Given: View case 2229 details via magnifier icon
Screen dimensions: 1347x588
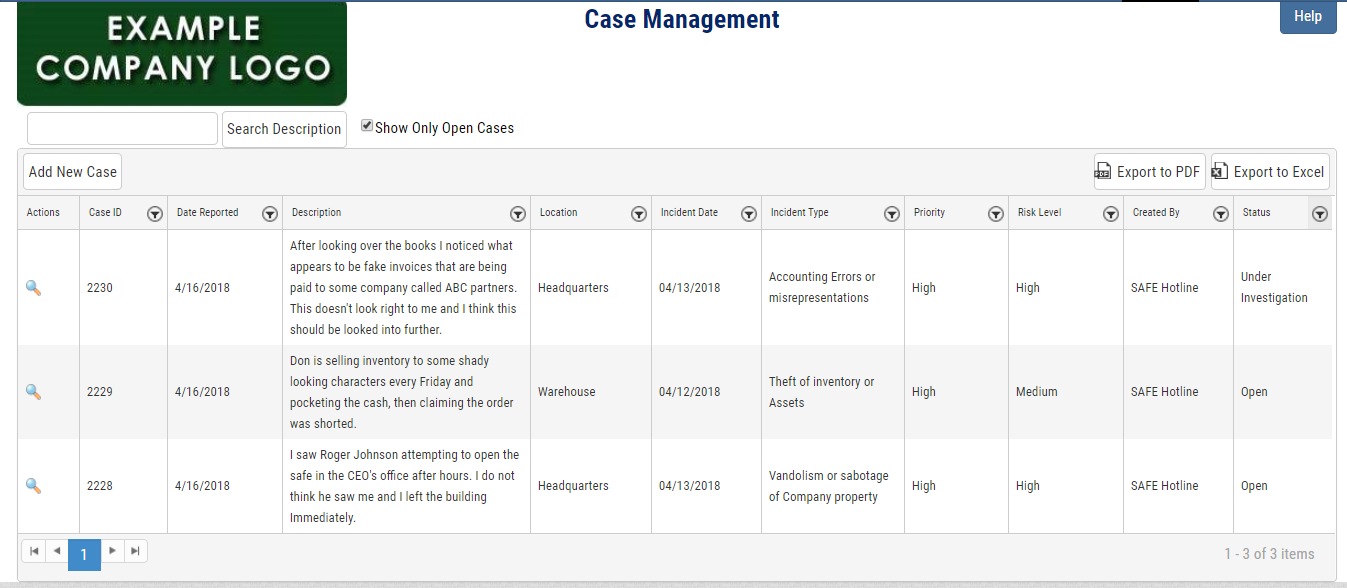Looking at the screenshot, I should [33, 392].
